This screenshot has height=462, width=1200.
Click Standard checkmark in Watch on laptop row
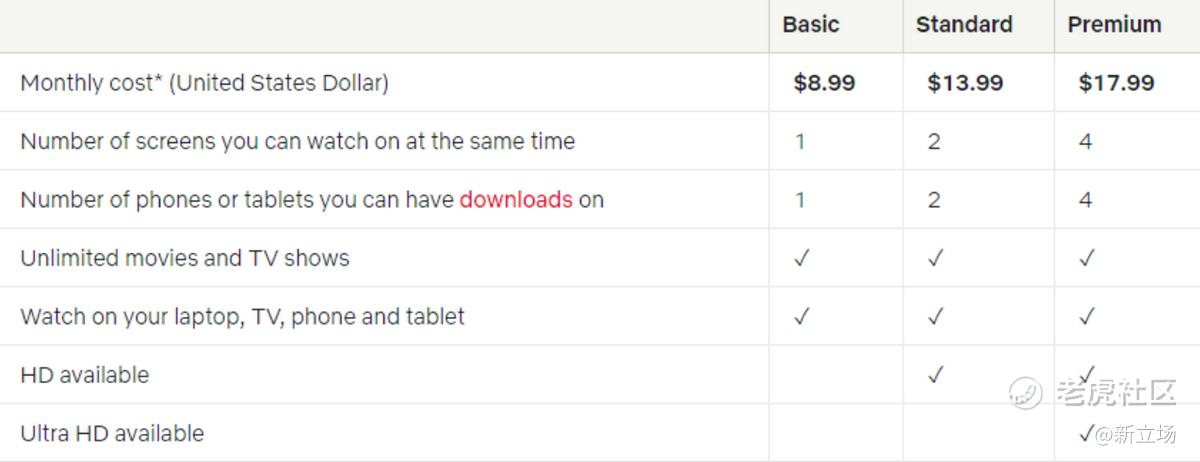(935, 316)
